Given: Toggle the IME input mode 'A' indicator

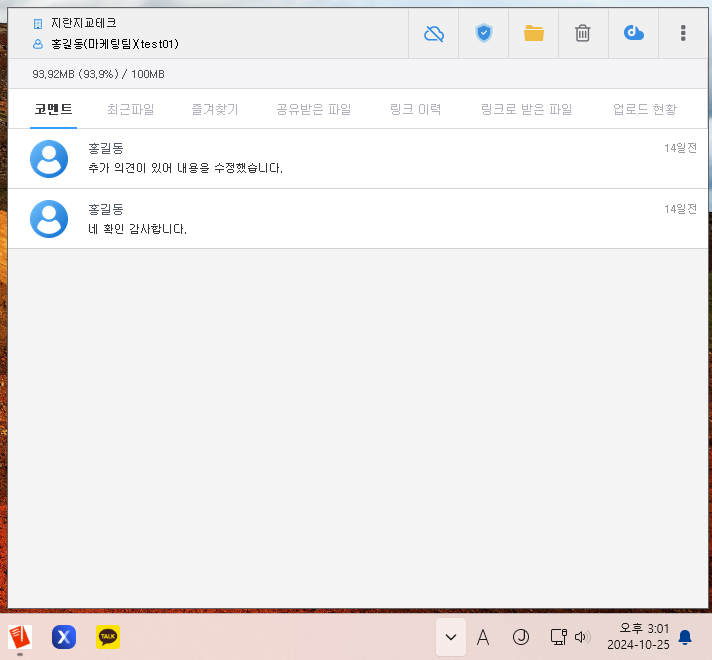Looking at the screenshot, I should tap(483, 637).
